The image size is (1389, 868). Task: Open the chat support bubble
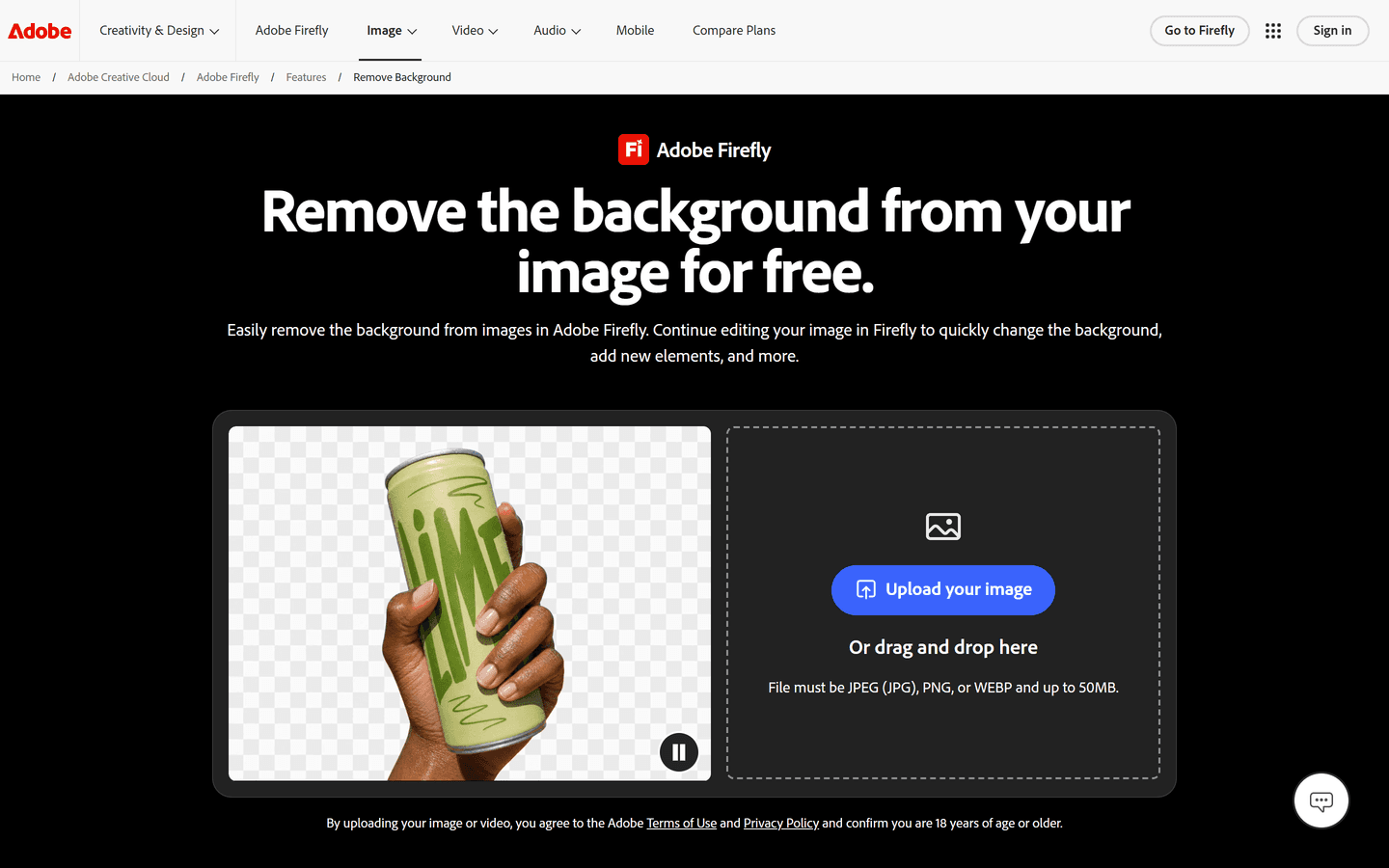pos(1321,800)
